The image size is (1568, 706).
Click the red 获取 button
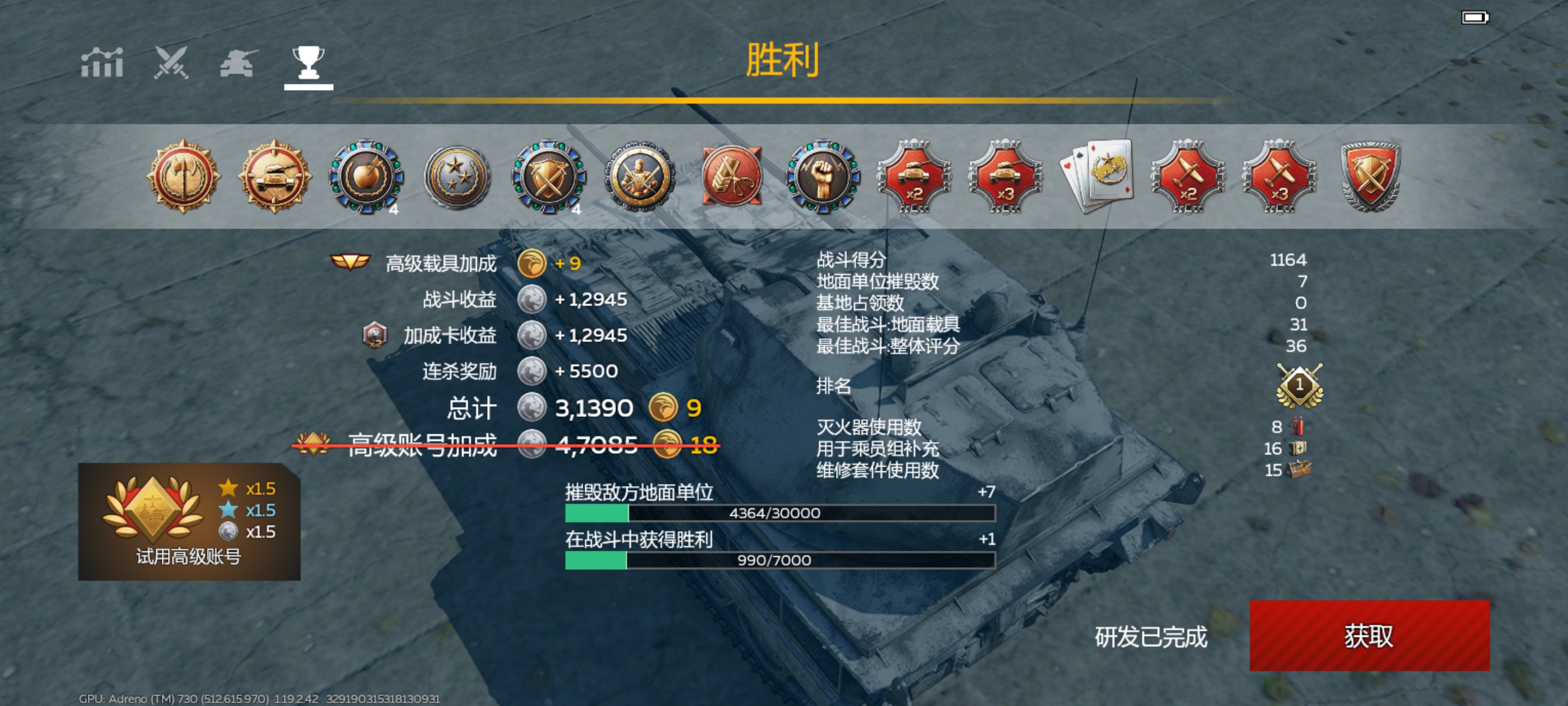click(x=1370, y=635)
